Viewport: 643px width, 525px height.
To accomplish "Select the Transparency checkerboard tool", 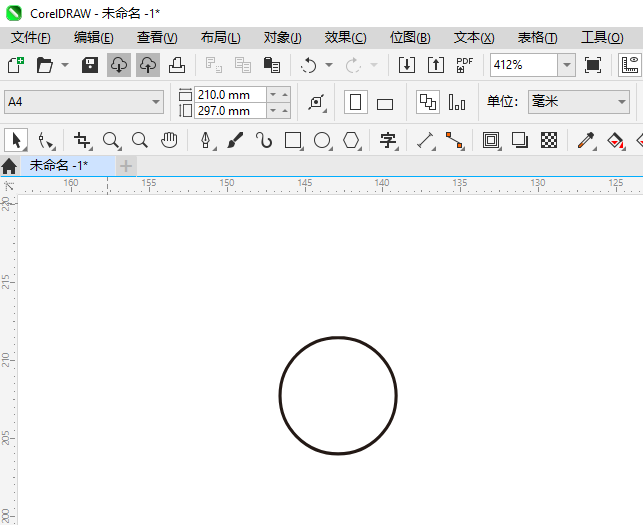I will (x=549, y=140).
